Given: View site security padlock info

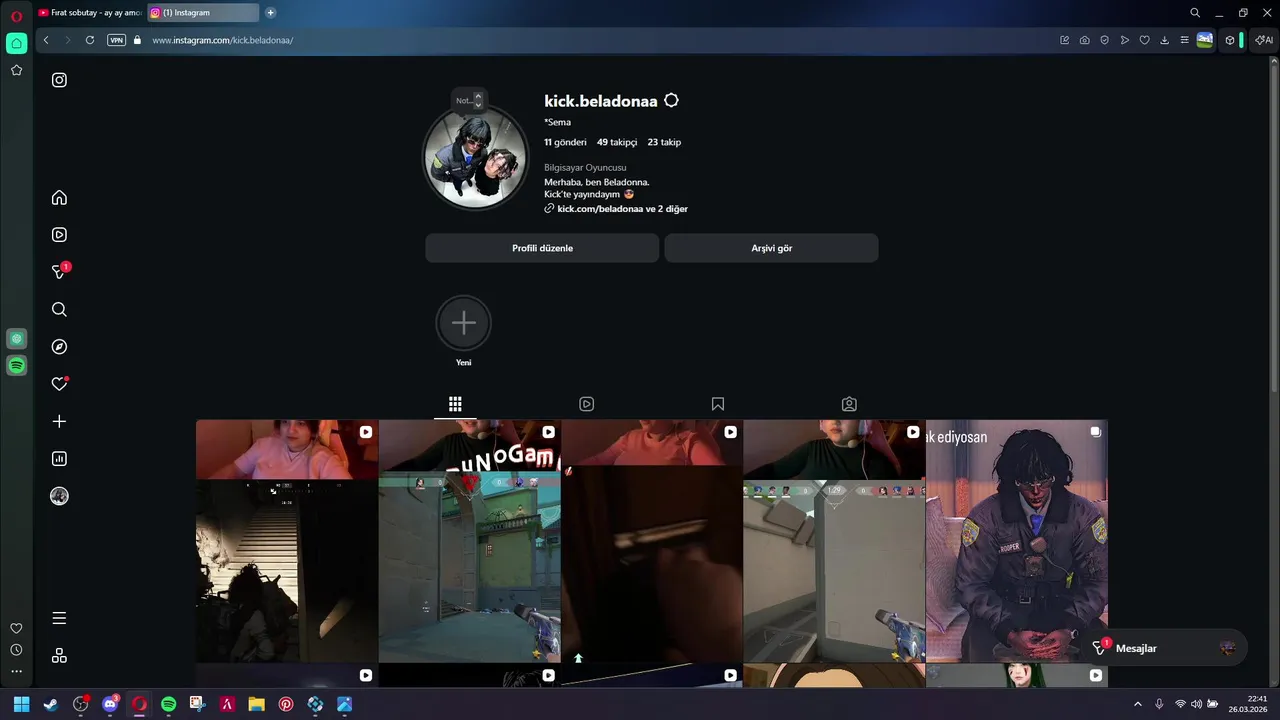Looking at the screenshot, I should coord(138,40).
